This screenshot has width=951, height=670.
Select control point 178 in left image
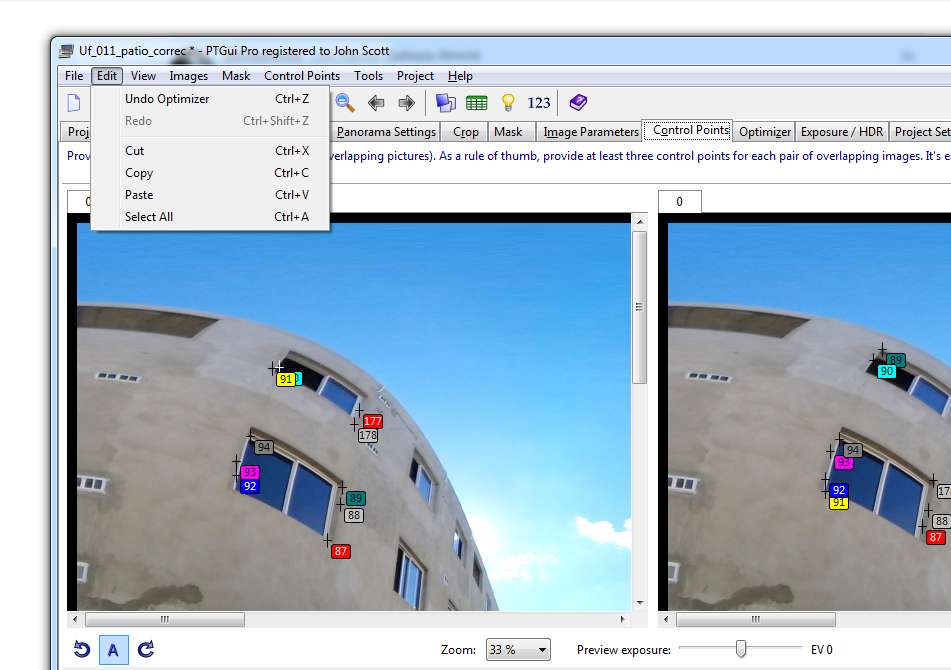(x=368, y=435)
